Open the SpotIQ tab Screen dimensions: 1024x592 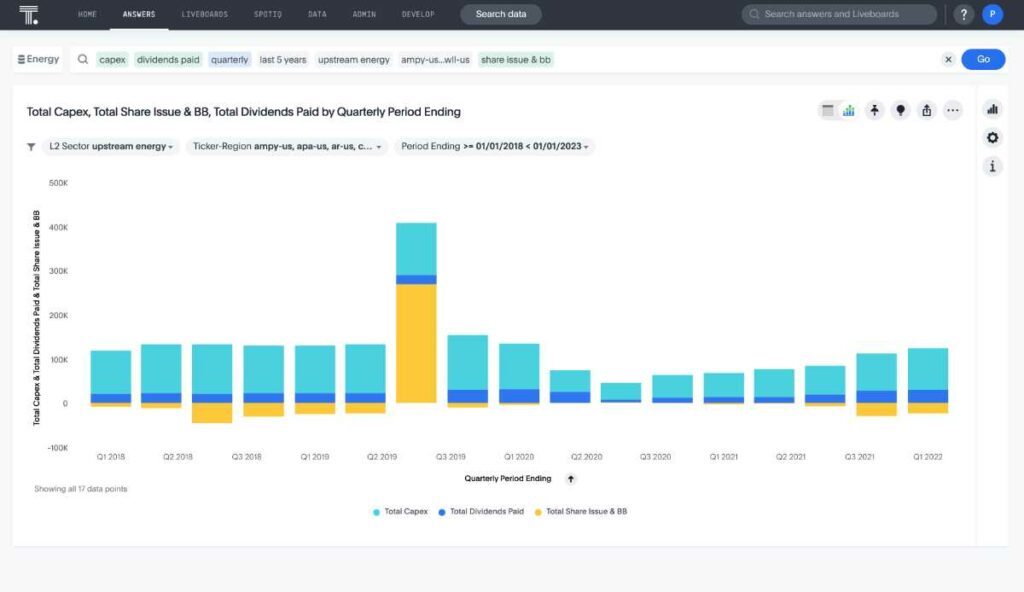268,14
